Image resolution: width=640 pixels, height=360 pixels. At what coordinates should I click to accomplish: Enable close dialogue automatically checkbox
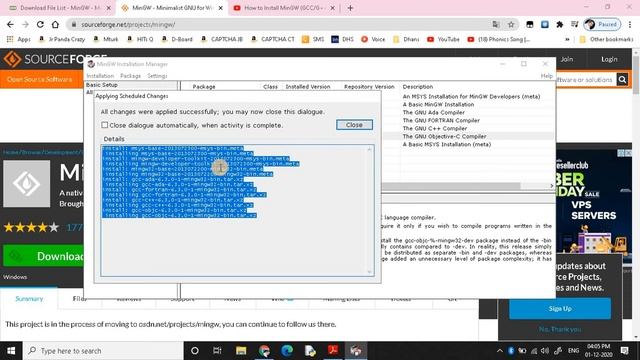click(x=105, y=125)
